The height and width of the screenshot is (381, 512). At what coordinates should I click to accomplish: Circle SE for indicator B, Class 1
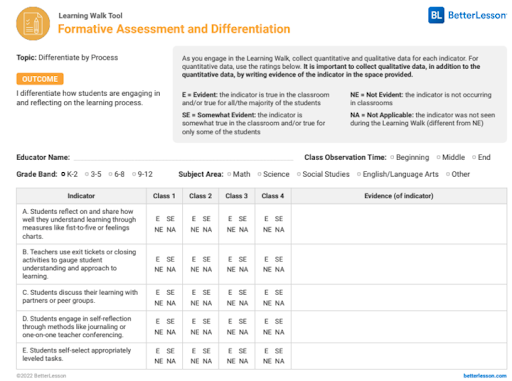click(x=171, y=259)
